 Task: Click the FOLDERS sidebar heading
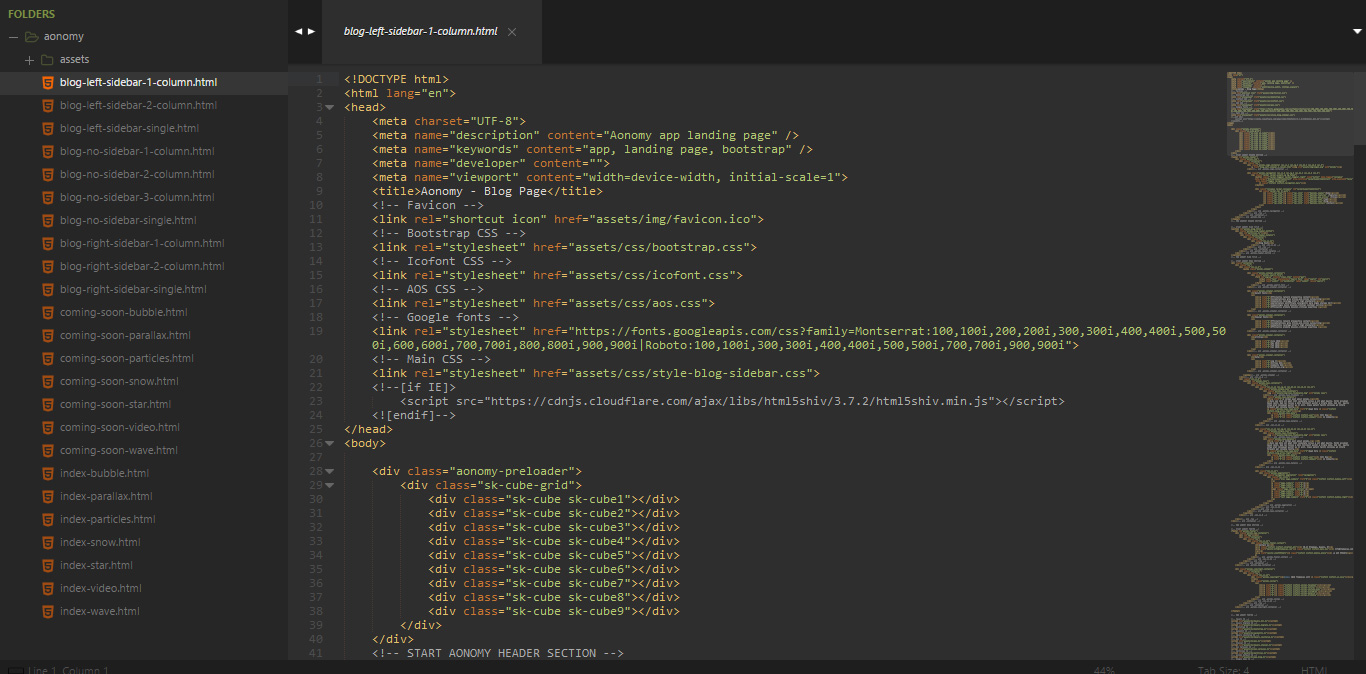click(31, 14)
